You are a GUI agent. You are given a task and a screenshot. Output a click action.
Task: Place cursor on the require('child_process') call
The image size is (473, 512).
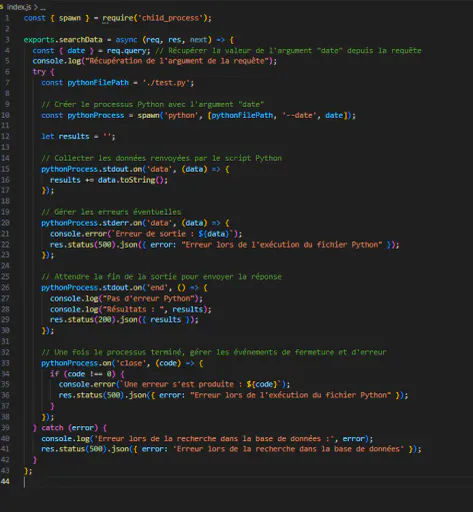point(155,18)
